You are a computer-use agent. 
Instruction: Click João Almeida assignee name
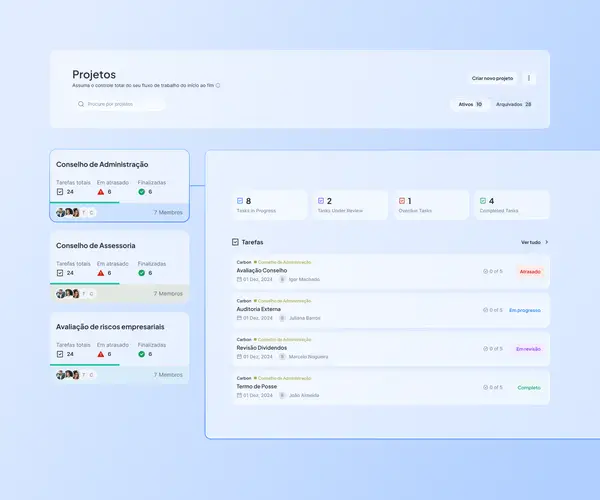(x=304, y=395)
